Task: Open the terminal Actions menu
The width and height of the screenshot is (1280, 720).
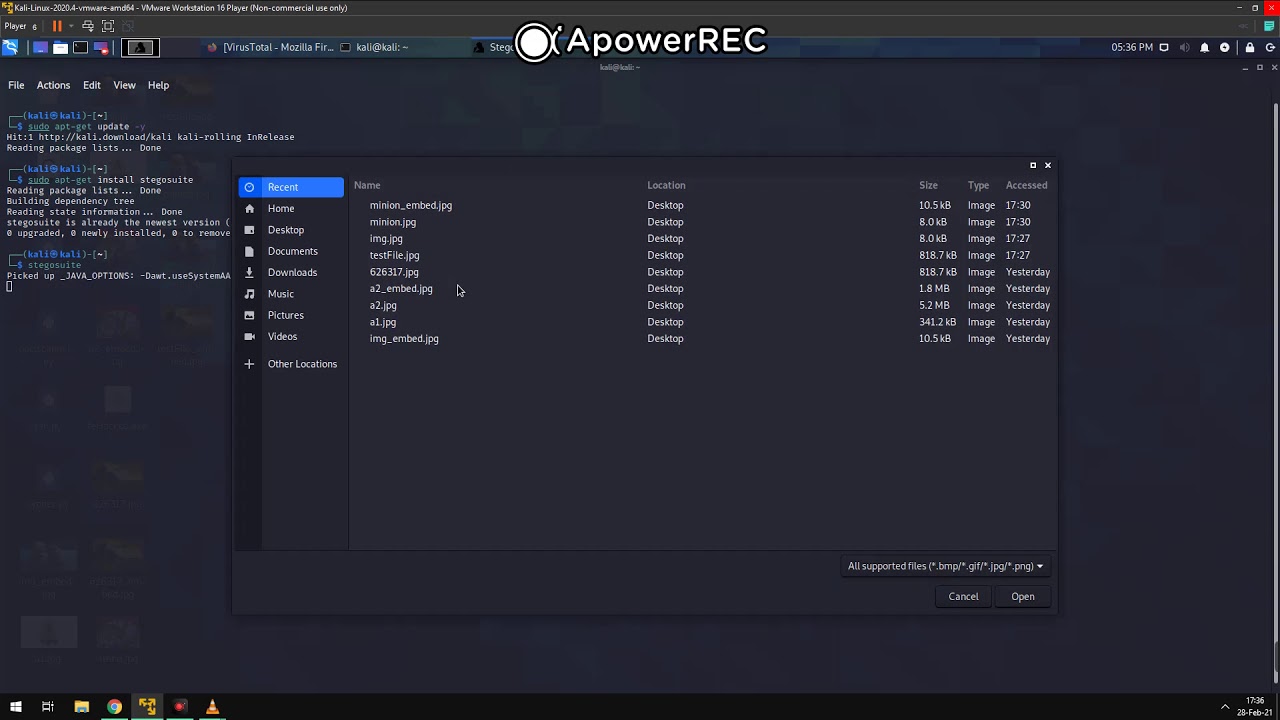Action: [x=53, y=85]
